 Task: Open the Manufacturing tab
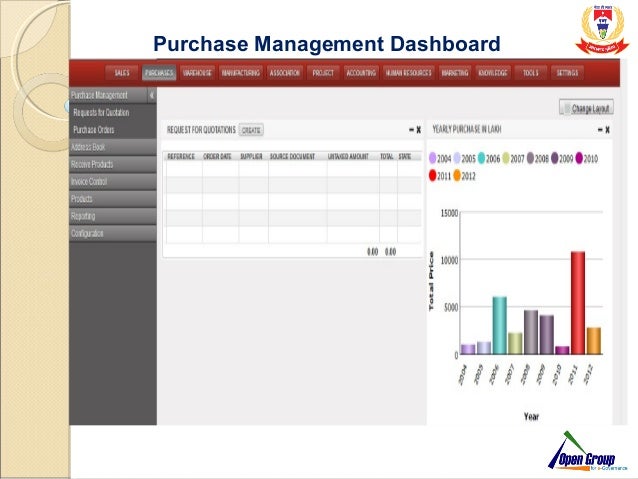tap(241, 73)
